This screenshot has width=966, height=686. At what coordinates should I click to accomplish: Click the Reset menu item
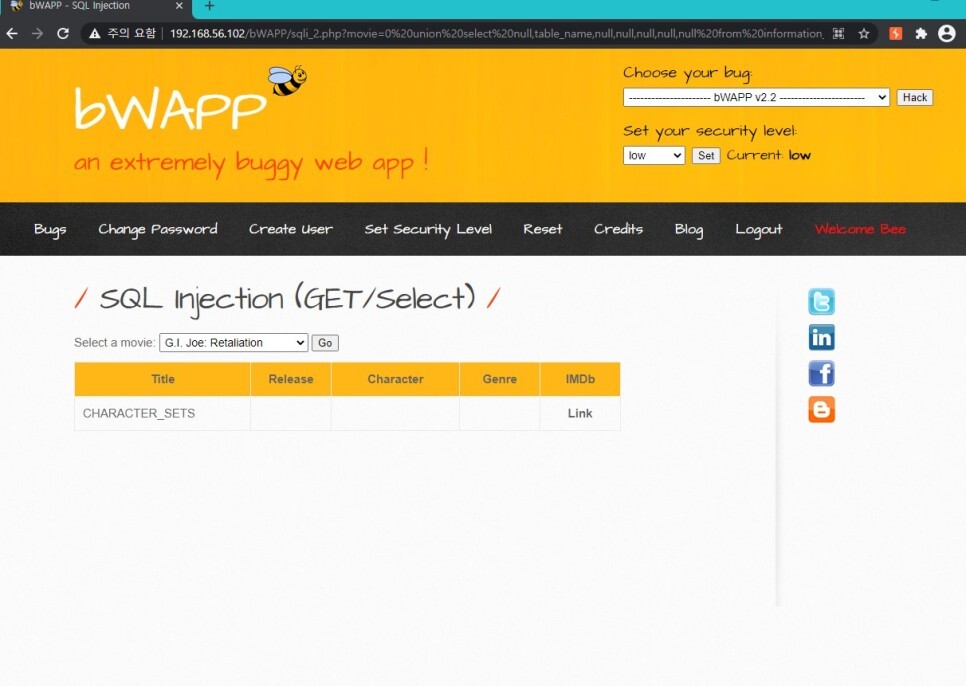pyautogui.click(x=543, y=229)
